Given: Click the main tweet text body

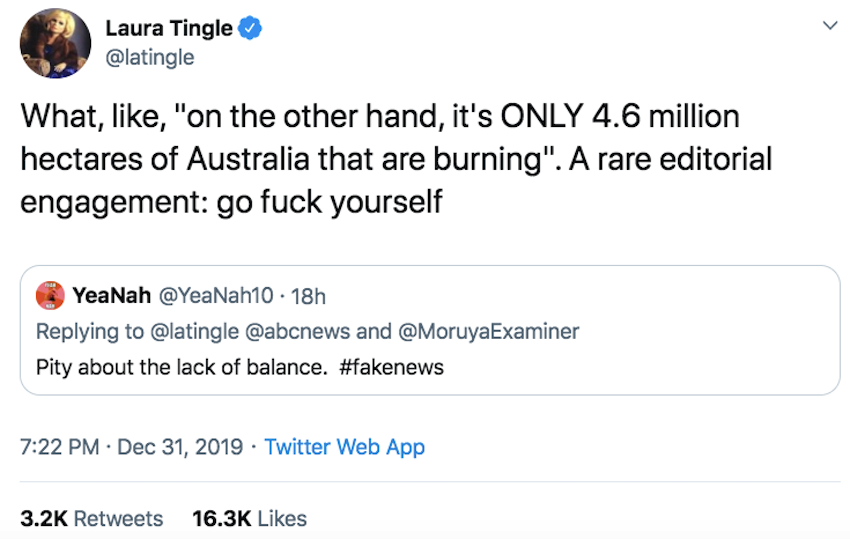Looking at the screenshot, I should 380,159.
